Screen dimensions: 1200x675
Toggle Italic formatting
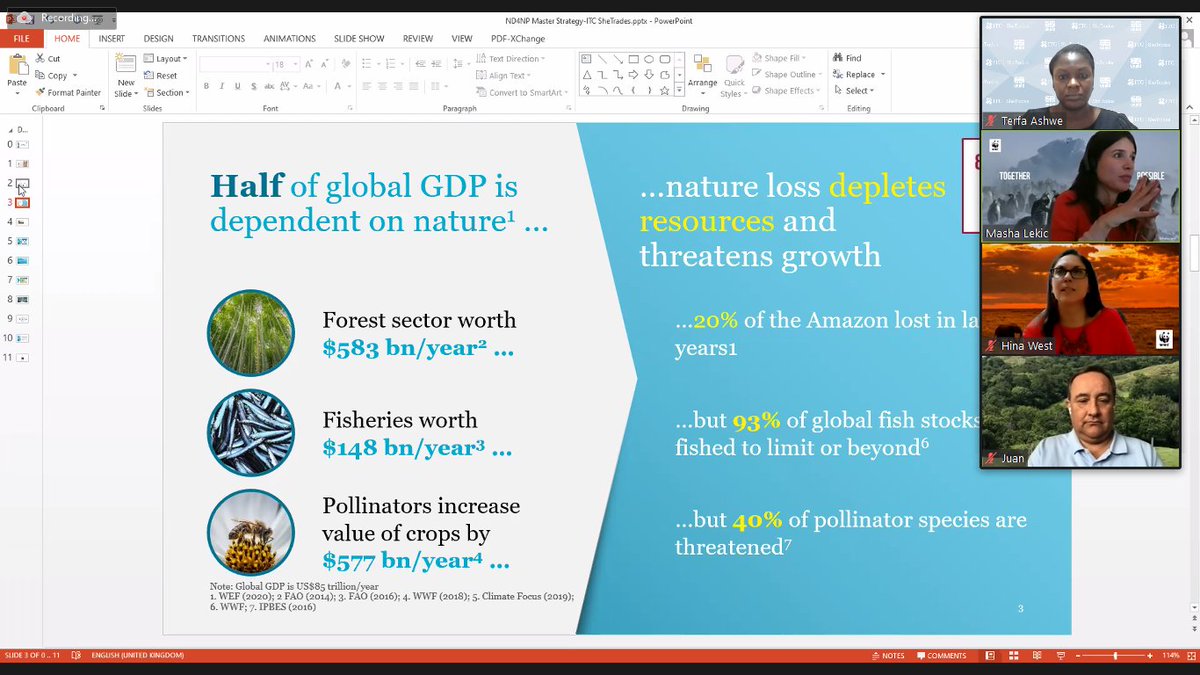click(x=221, y=86)
